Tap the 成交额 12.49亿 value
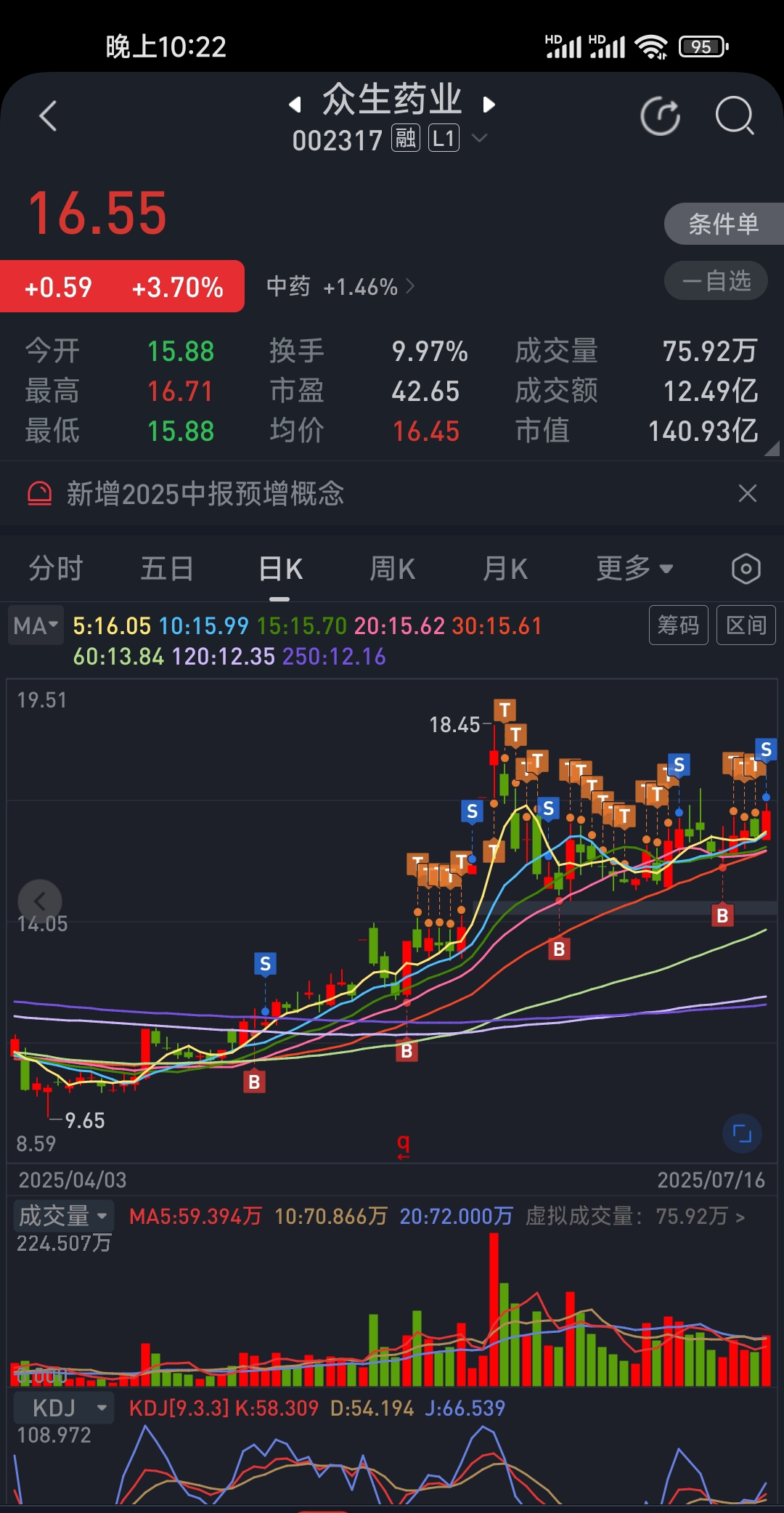Viewport: 784px width, 1513px height. point(711,391)
